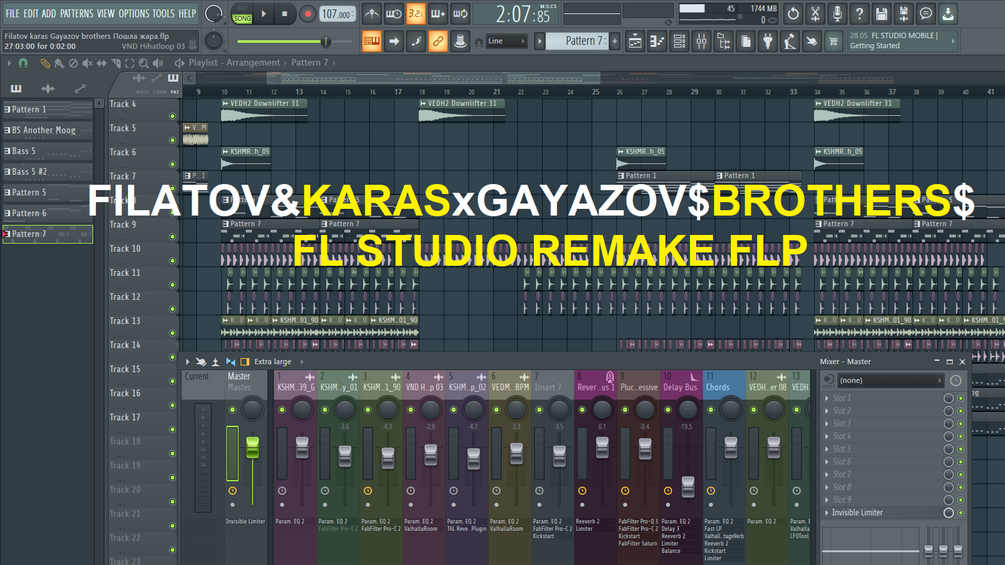The width and height of the screenshot is (1005, 565).
Task: Mute Track 15 with its green light
Action: 172,381
